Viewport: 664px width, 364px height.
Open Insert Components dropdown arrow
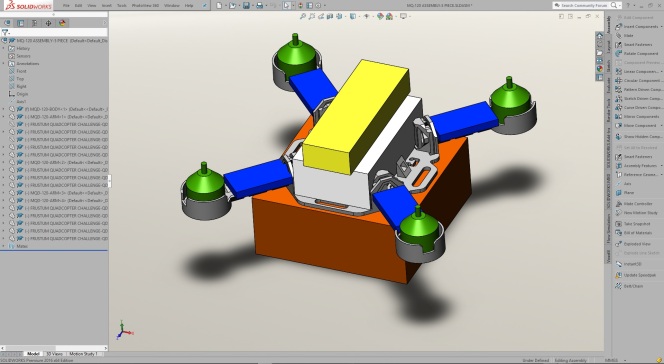661,26
